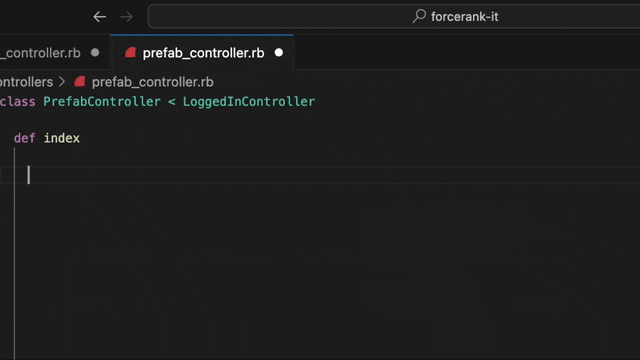Click the def keyword

(24, 138)
